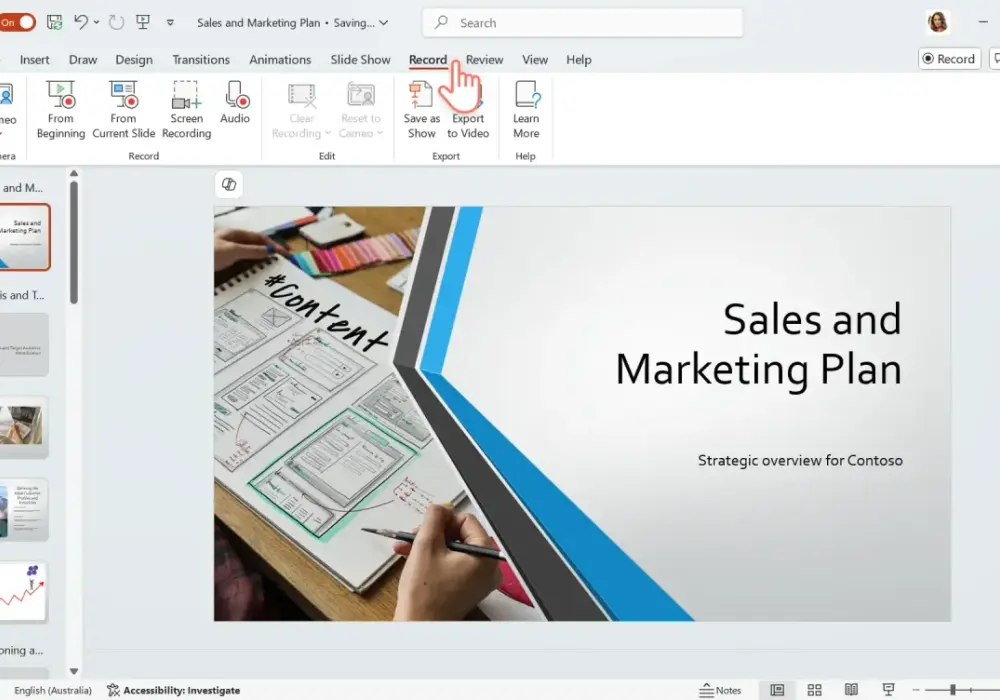Viewport: 1000px width, 700px height.
Task: Toggle the AutoSave switch
Action: coord(17,22)
